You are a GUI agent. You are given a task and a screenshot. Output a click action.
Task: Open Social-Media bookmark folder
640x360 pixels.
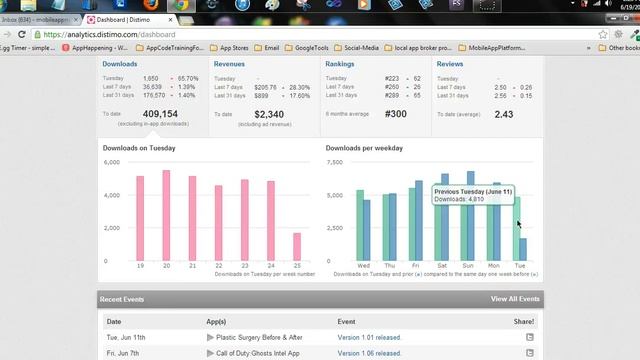(357, 48)
